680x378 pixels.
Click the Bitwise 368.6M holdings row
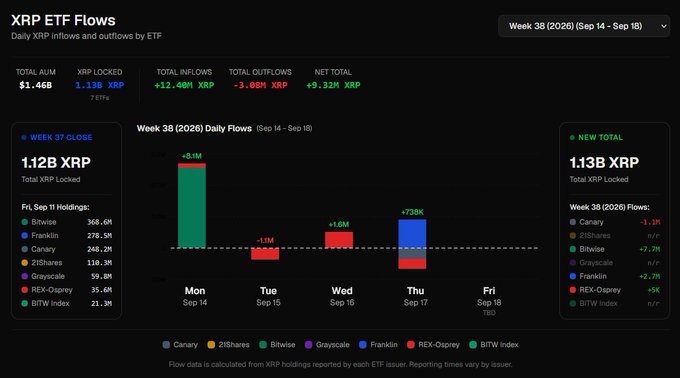(66, 222)
